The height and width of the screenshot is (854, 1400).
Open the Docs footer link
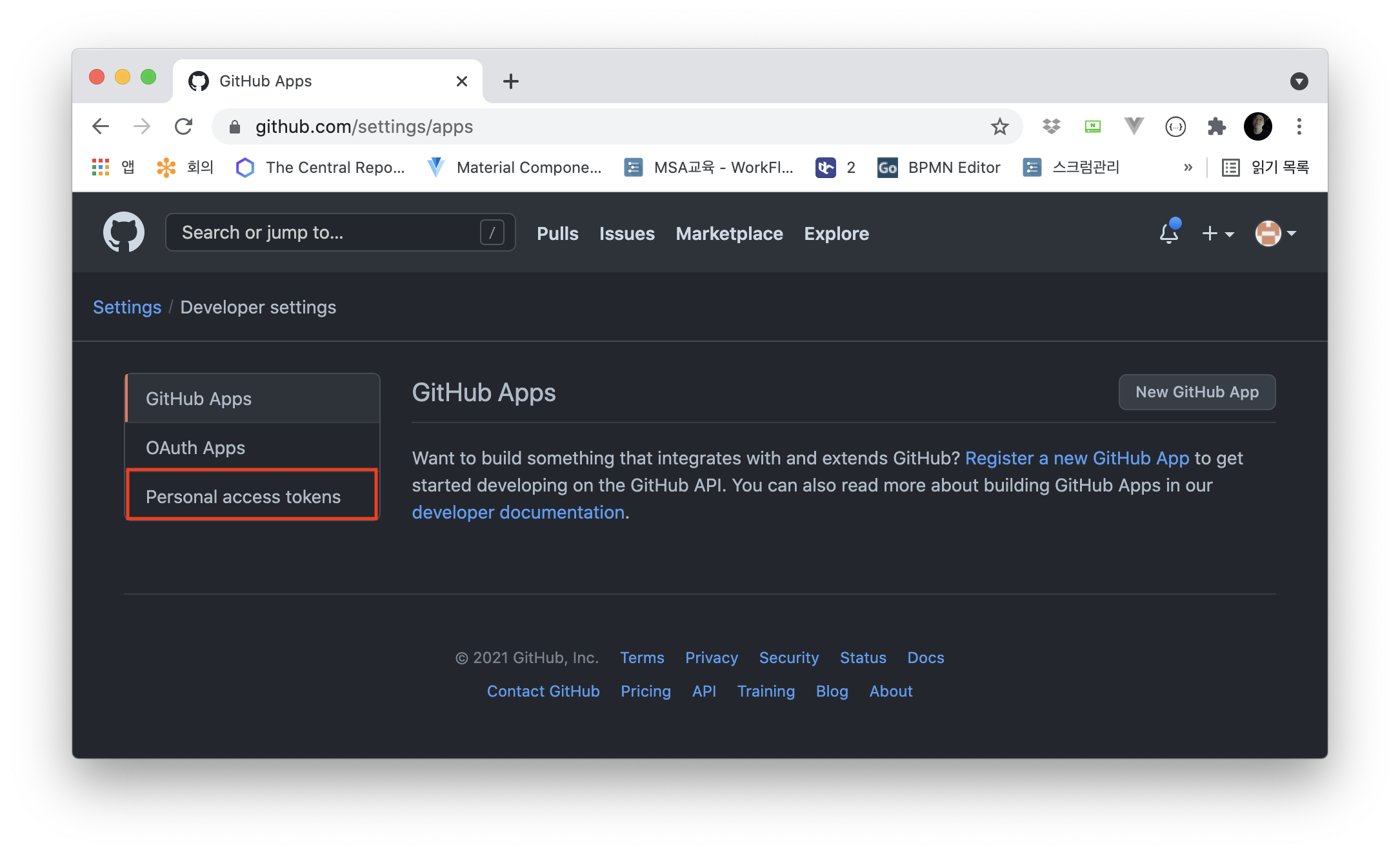[x=925, y=658]
